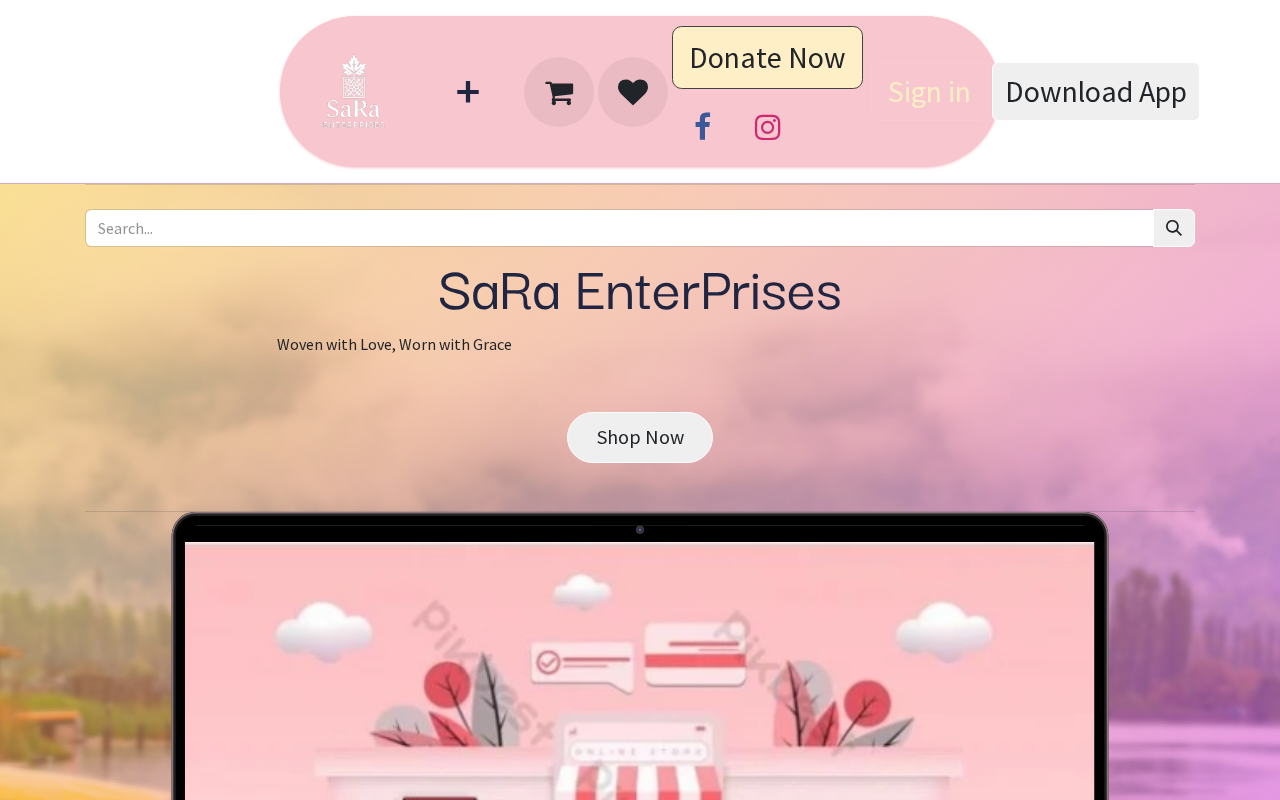
Task: Click the Donate Now button
Action: 767,58
